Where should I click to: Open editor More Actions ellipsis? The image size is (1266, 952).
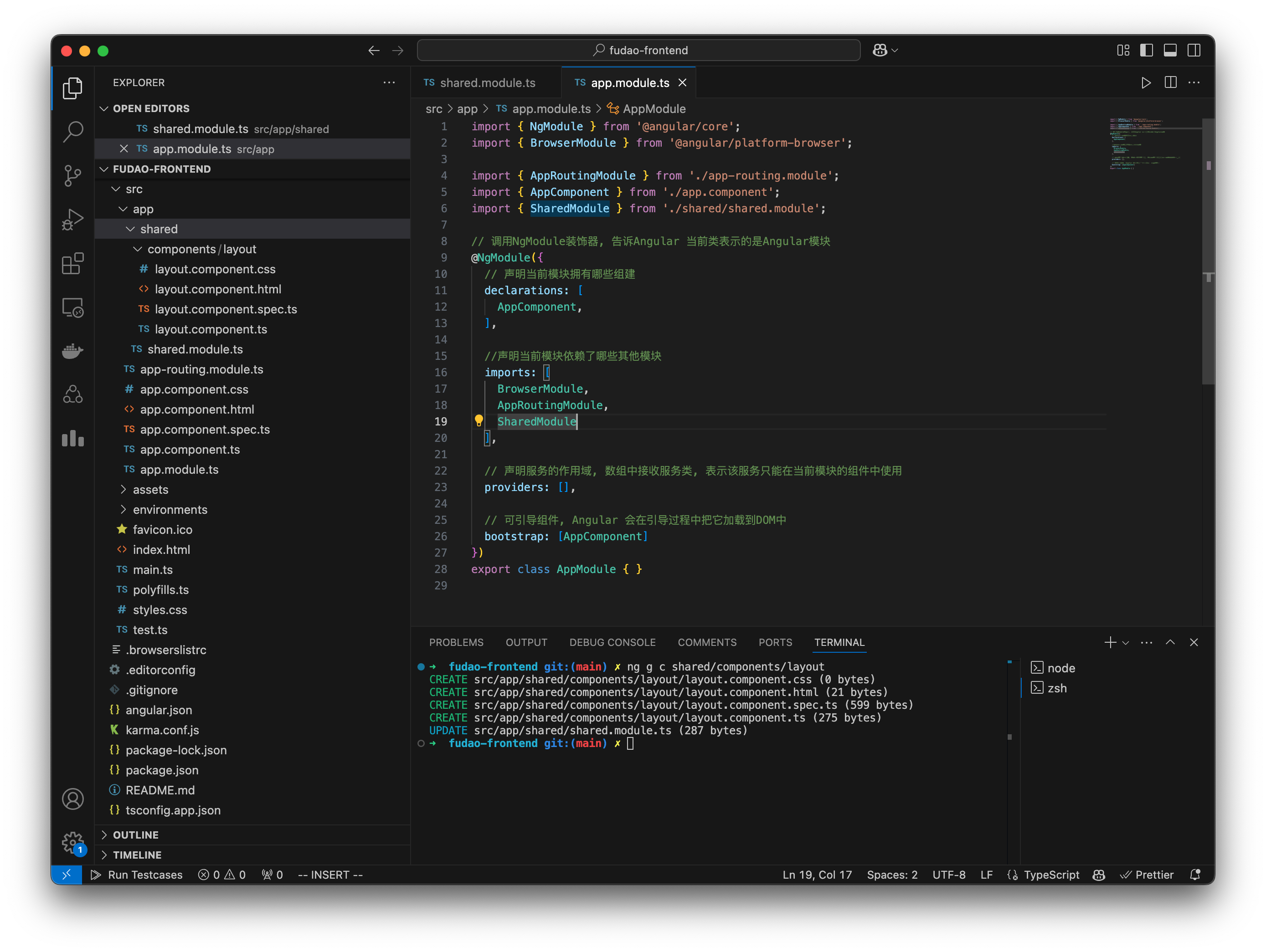[x=1194, y=83]
